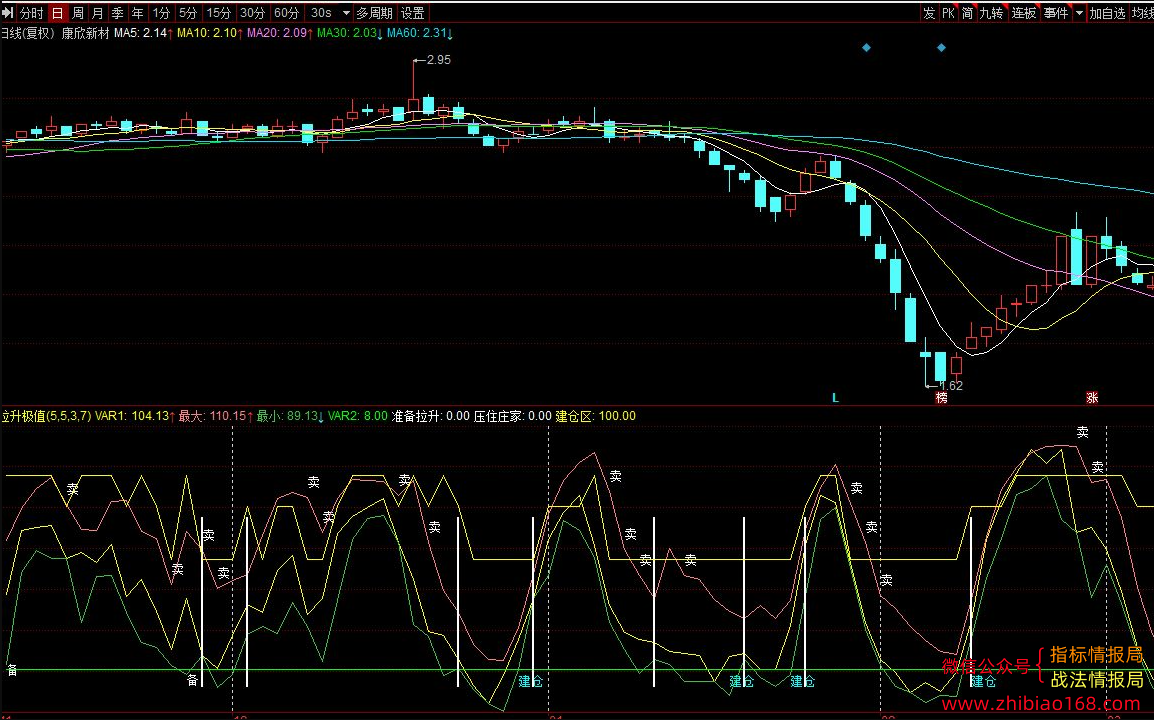Toggle the 连板 indicator button
This screenshot has height=720, width=1154.
click(1024, 13)
